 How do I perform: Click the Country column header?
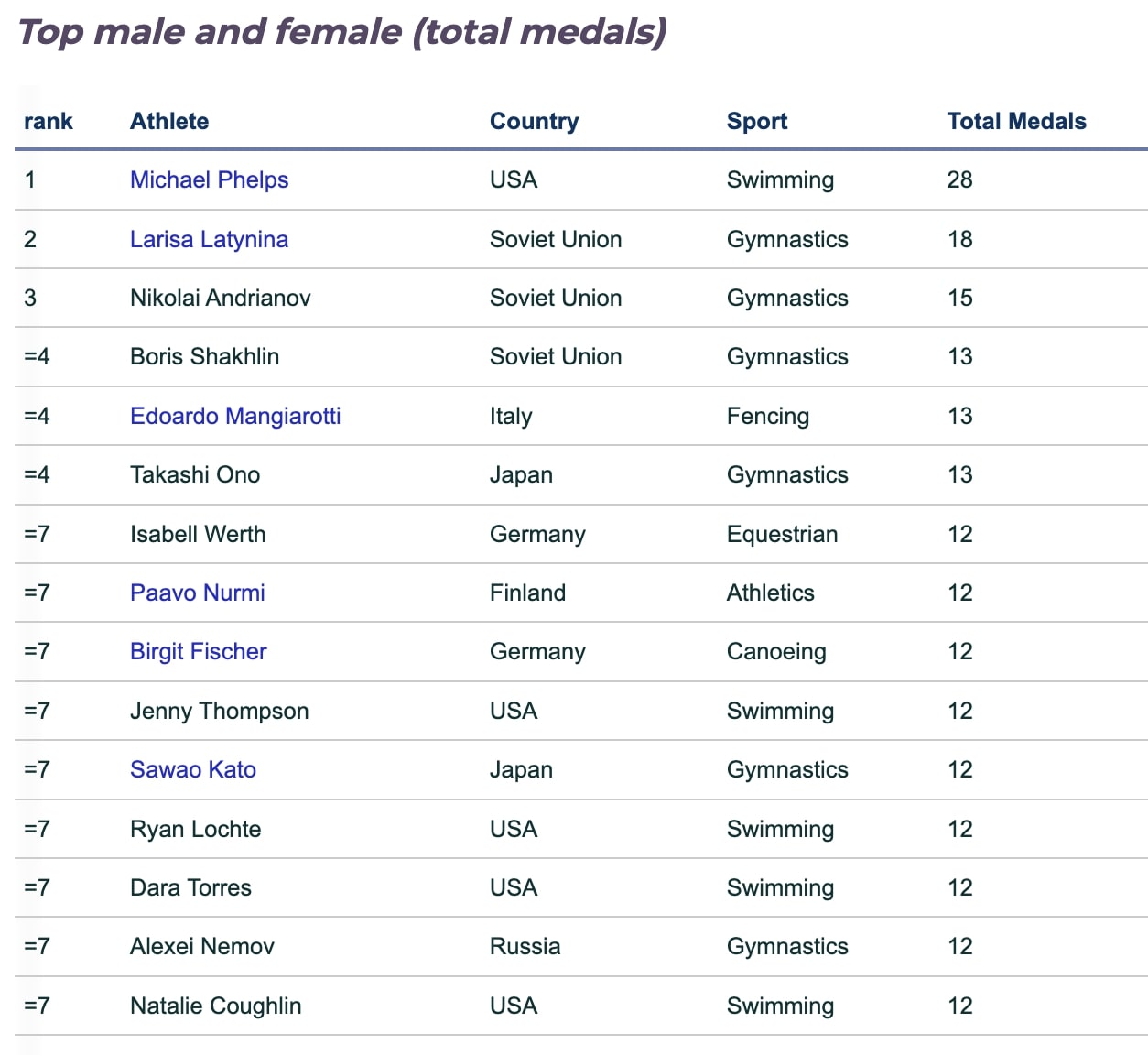tap(534, 121)
